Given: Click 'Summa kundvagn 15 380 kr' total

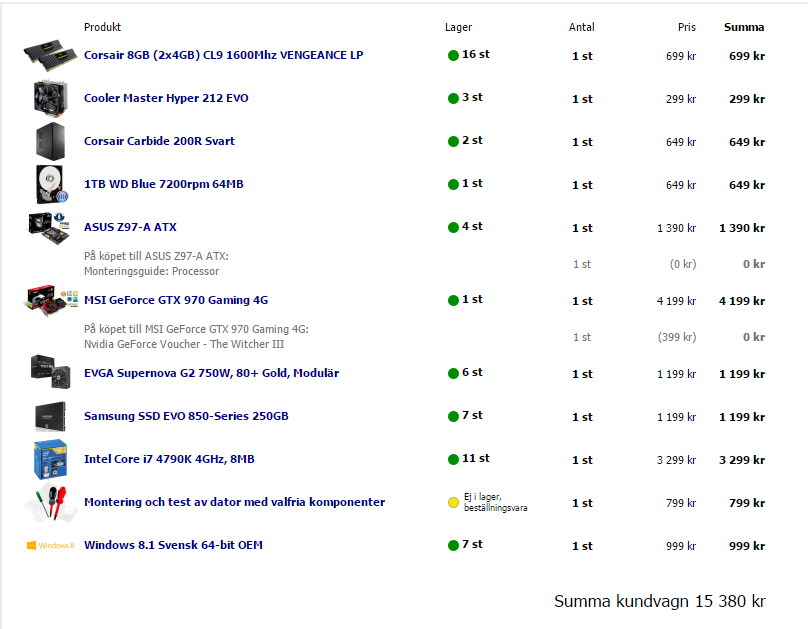Looking at the screenshot, I should pyautogui.click(x=660, y=601).
